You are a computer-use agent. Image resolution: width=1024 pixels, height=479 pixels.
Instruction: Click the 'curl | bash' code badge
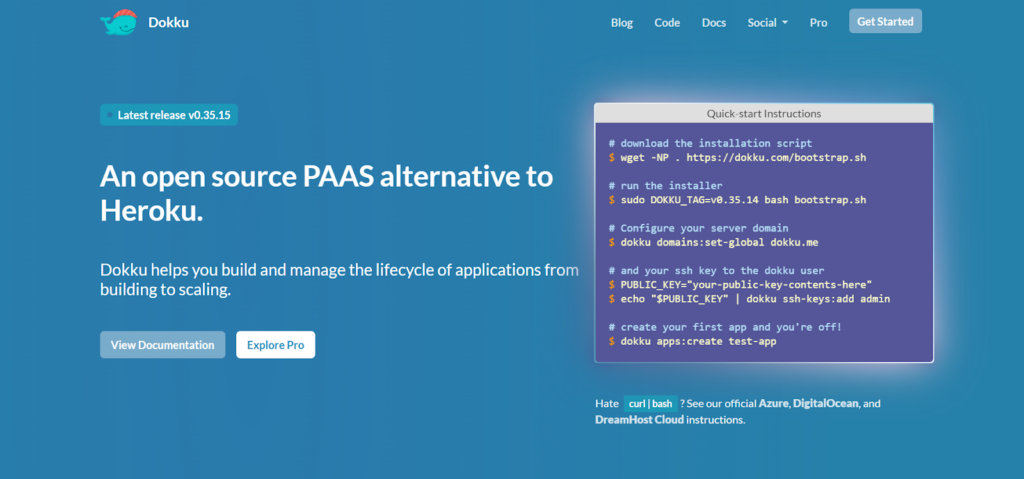pyautogui.click(x=650, y=403)
